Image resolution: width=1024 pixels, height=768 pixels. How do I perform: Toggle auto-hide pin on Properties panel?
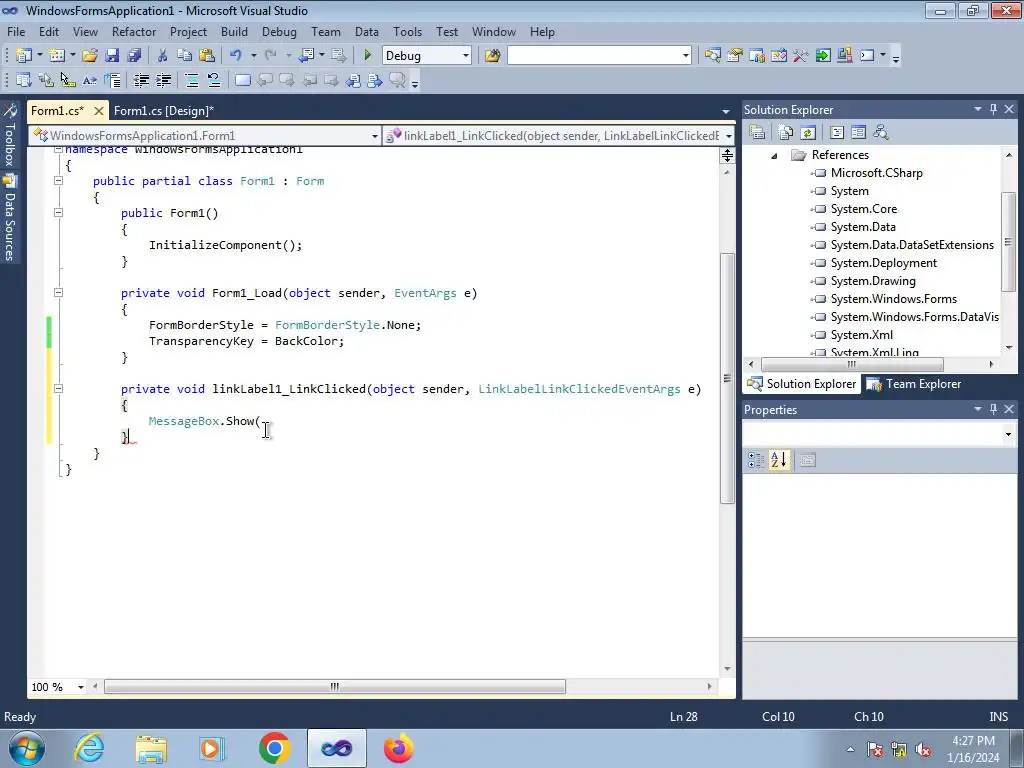(x=993, y=409)
